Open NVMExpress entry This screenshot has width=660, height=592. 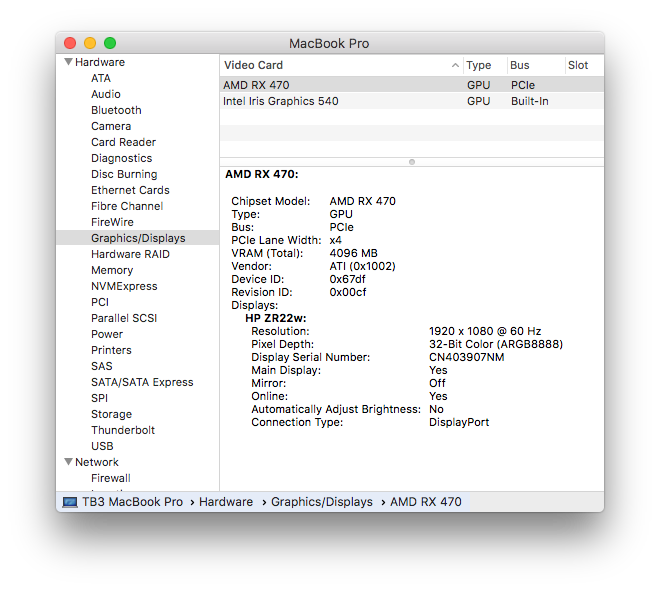coord(124,286)
